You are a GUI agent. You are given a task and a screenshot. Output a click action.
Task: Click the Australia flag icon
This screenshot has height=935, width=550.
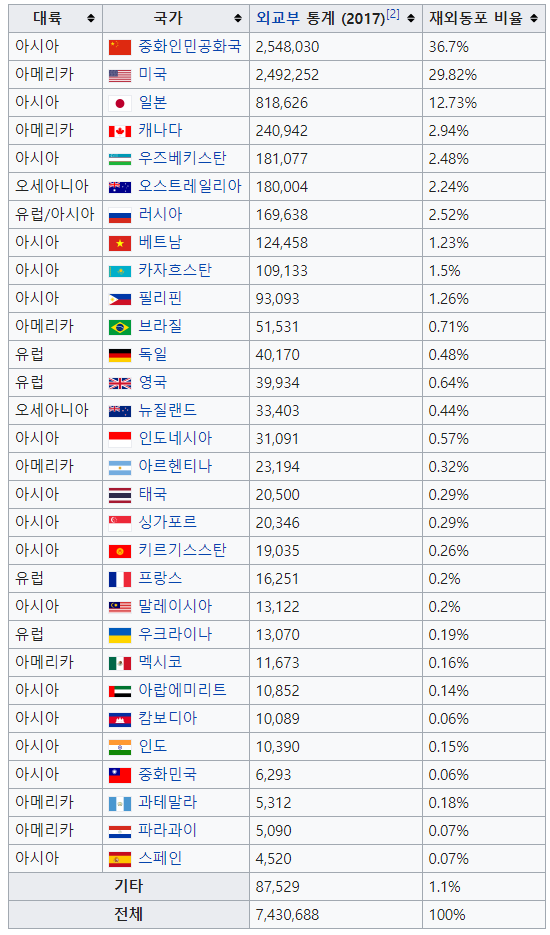pos(120,187)
